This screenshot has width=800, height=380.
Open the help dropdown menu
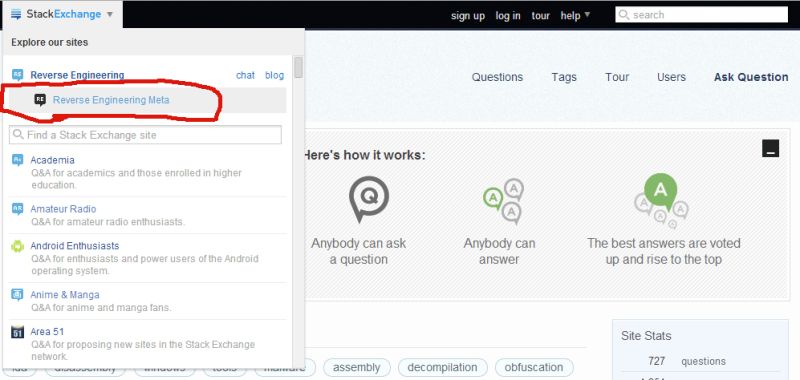click(x=575, y=15)
